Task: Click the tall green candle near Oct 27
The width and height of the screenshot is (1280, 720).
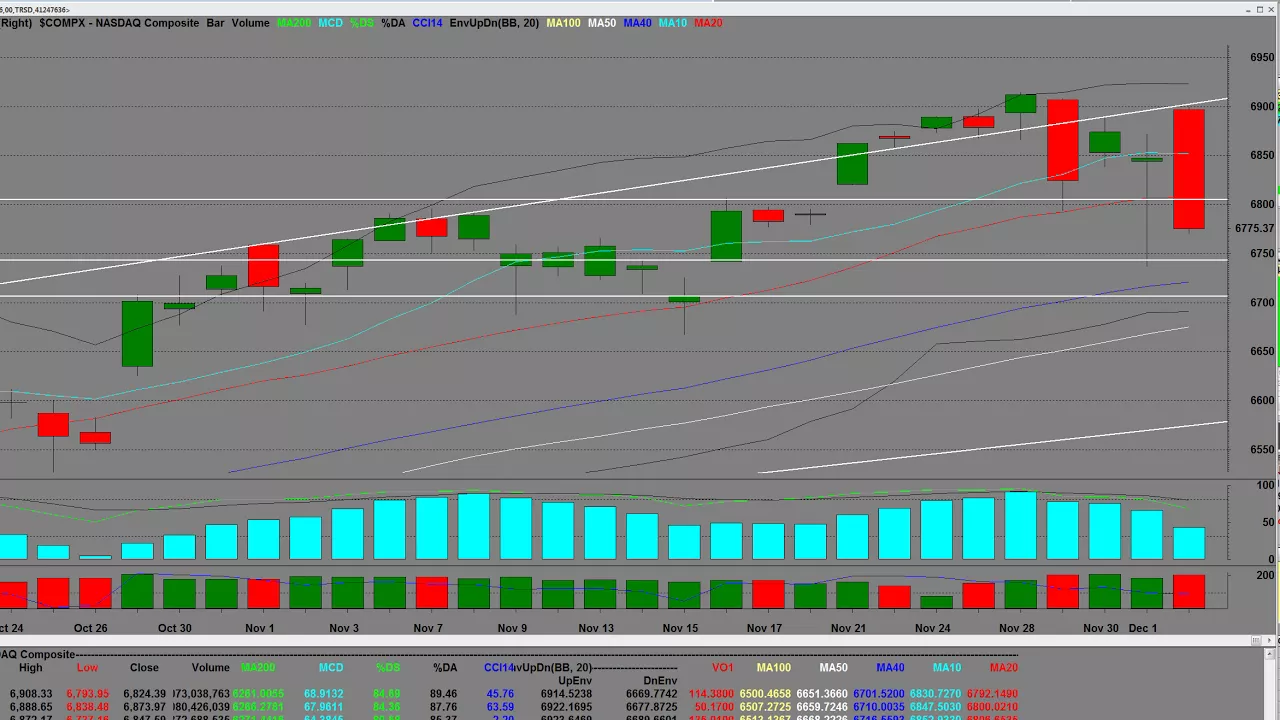Action: (137, 334)
